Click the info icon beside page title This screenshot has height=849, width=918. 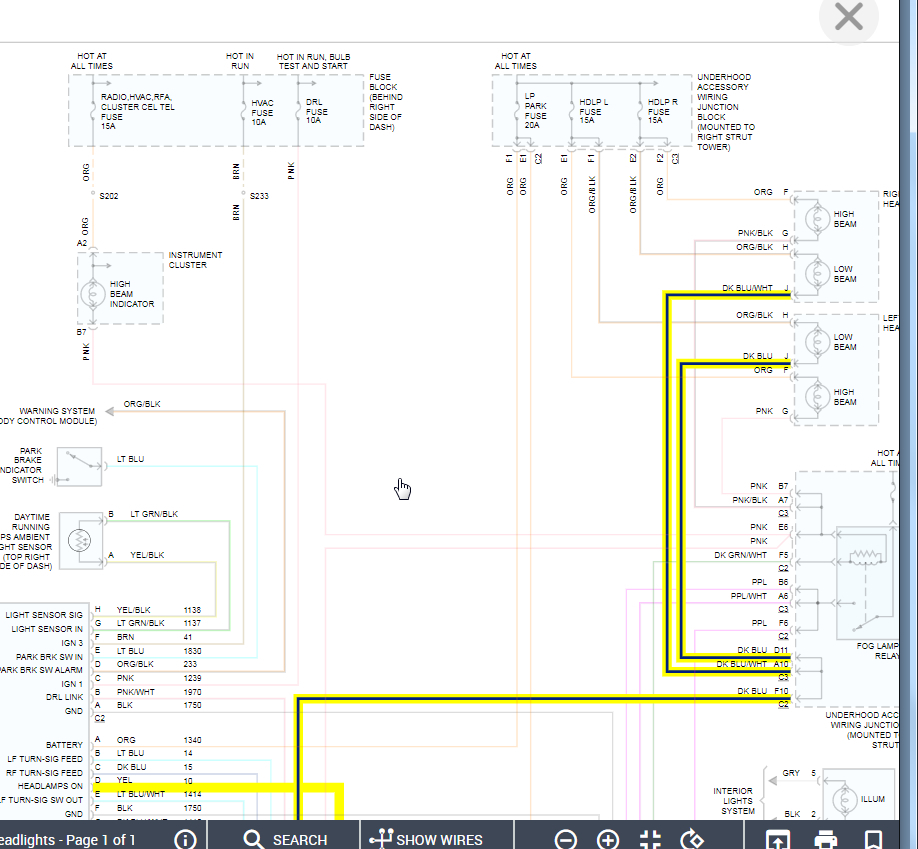[186, 839]
